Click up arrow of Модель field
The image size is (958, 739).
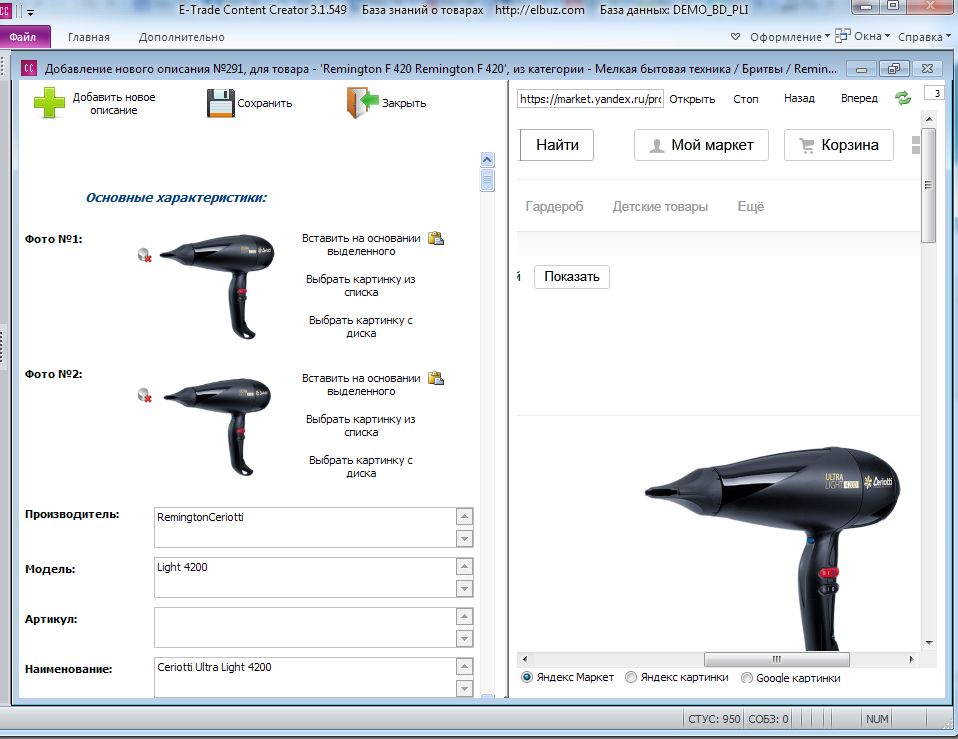tap(464, 567)
